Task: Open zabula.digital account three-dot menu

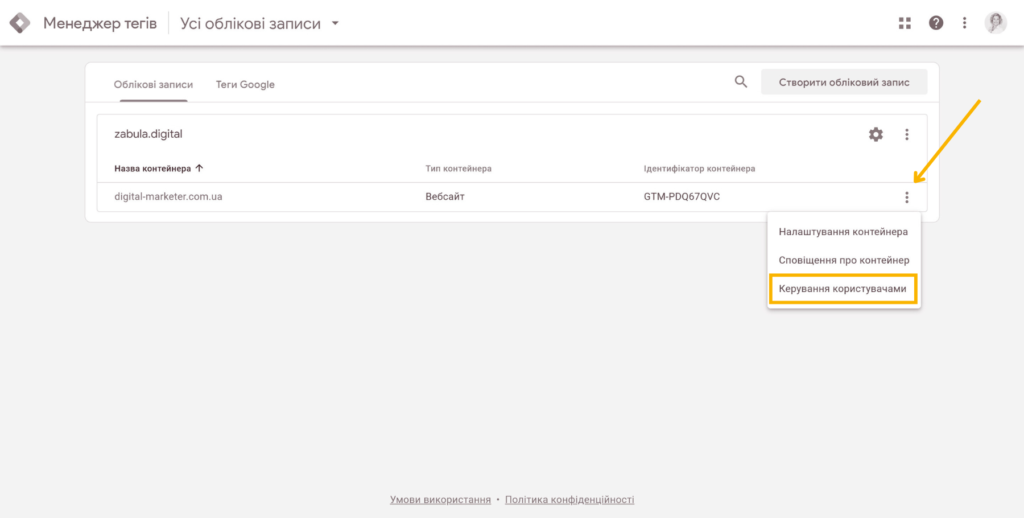Action: pyautogui.click(x=906, y=135)
